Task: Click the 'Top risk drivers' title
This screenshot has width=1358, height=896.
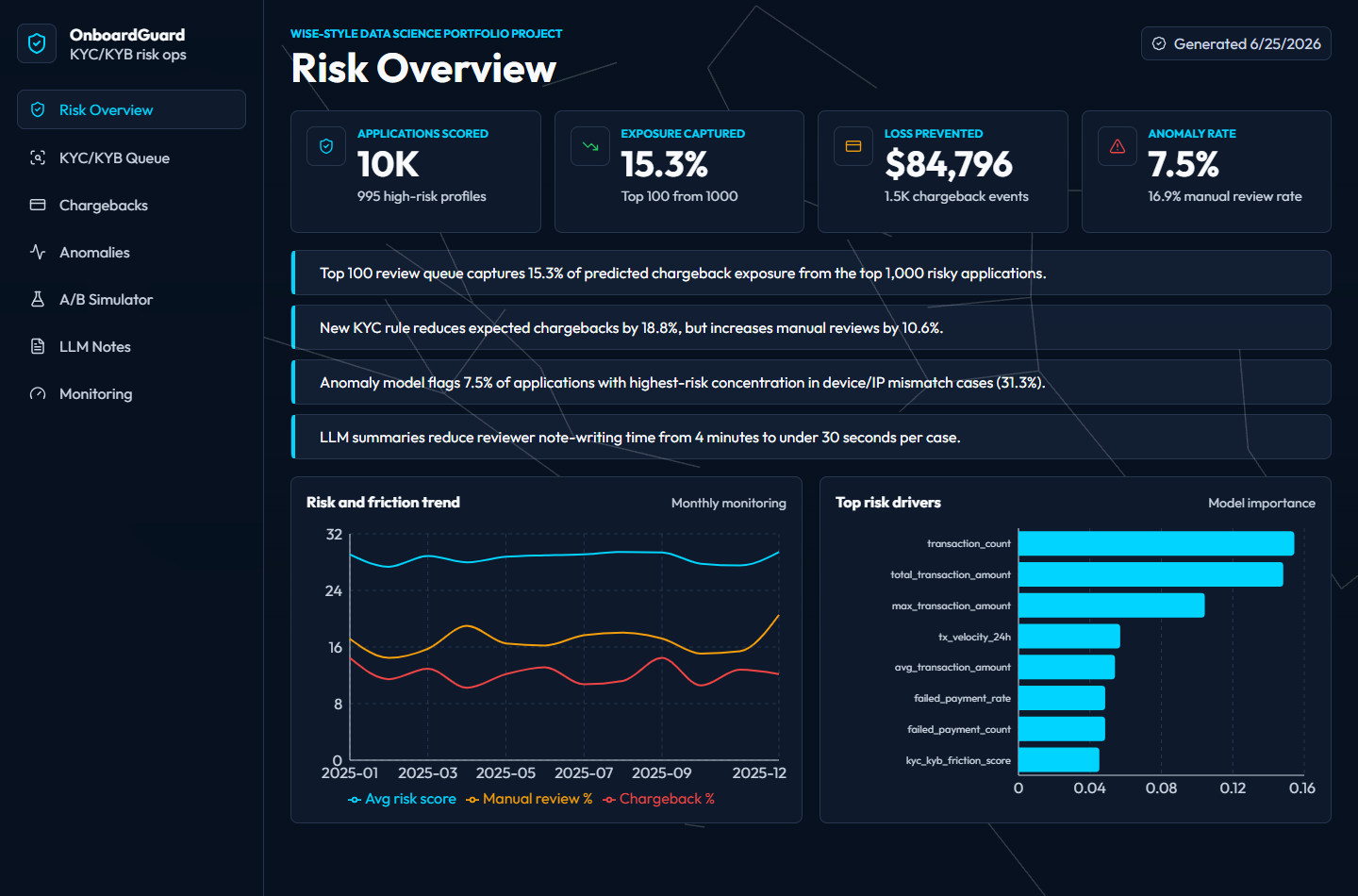Action: pyautogui.click(x=888, y=503)
